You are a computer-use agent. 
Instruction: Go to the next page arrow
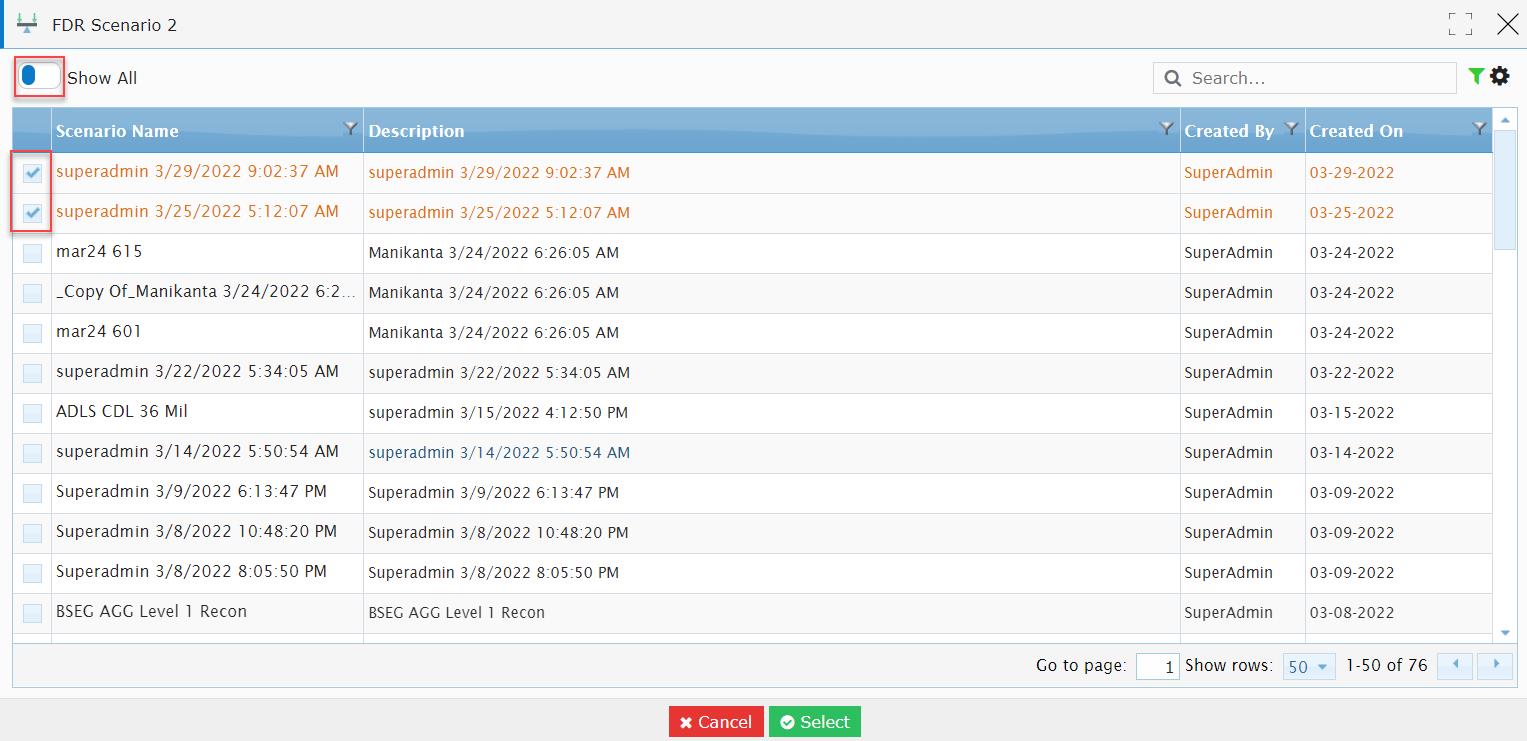[x=1496, y=665]
